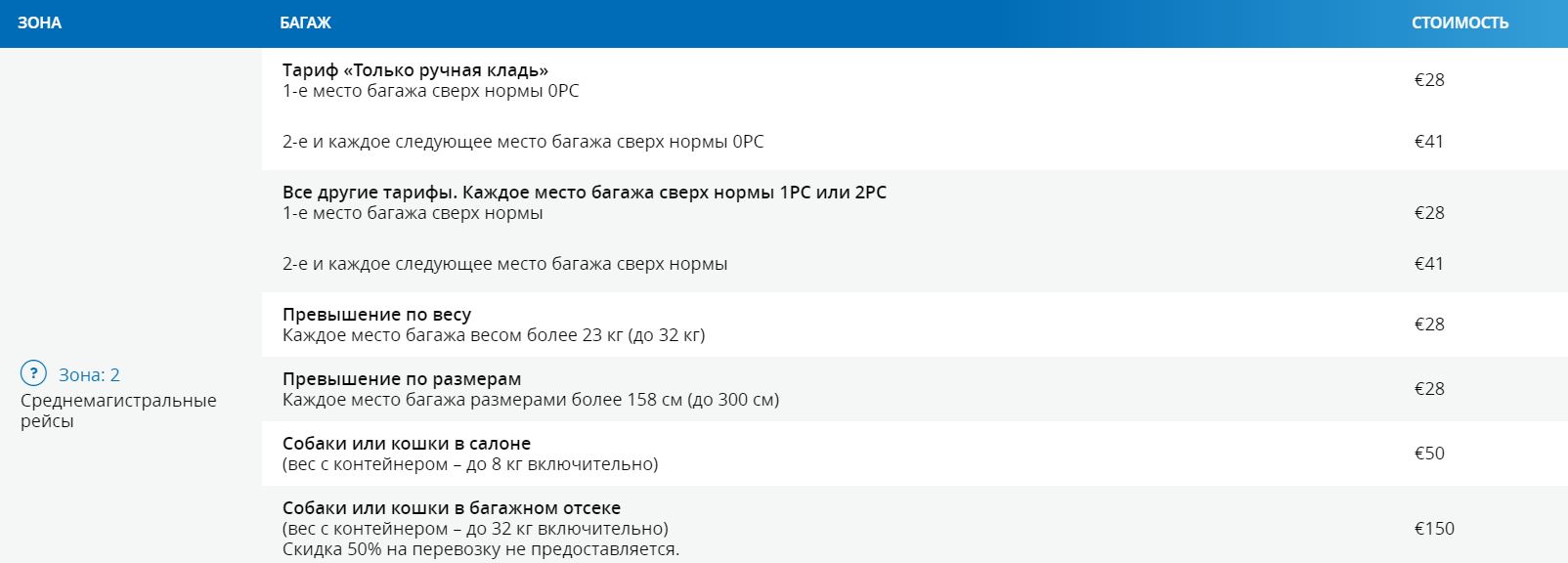Select the "Все другие тарифы" heading
The width and height of the screenshot is (1568, 563).
pos(584,193)
